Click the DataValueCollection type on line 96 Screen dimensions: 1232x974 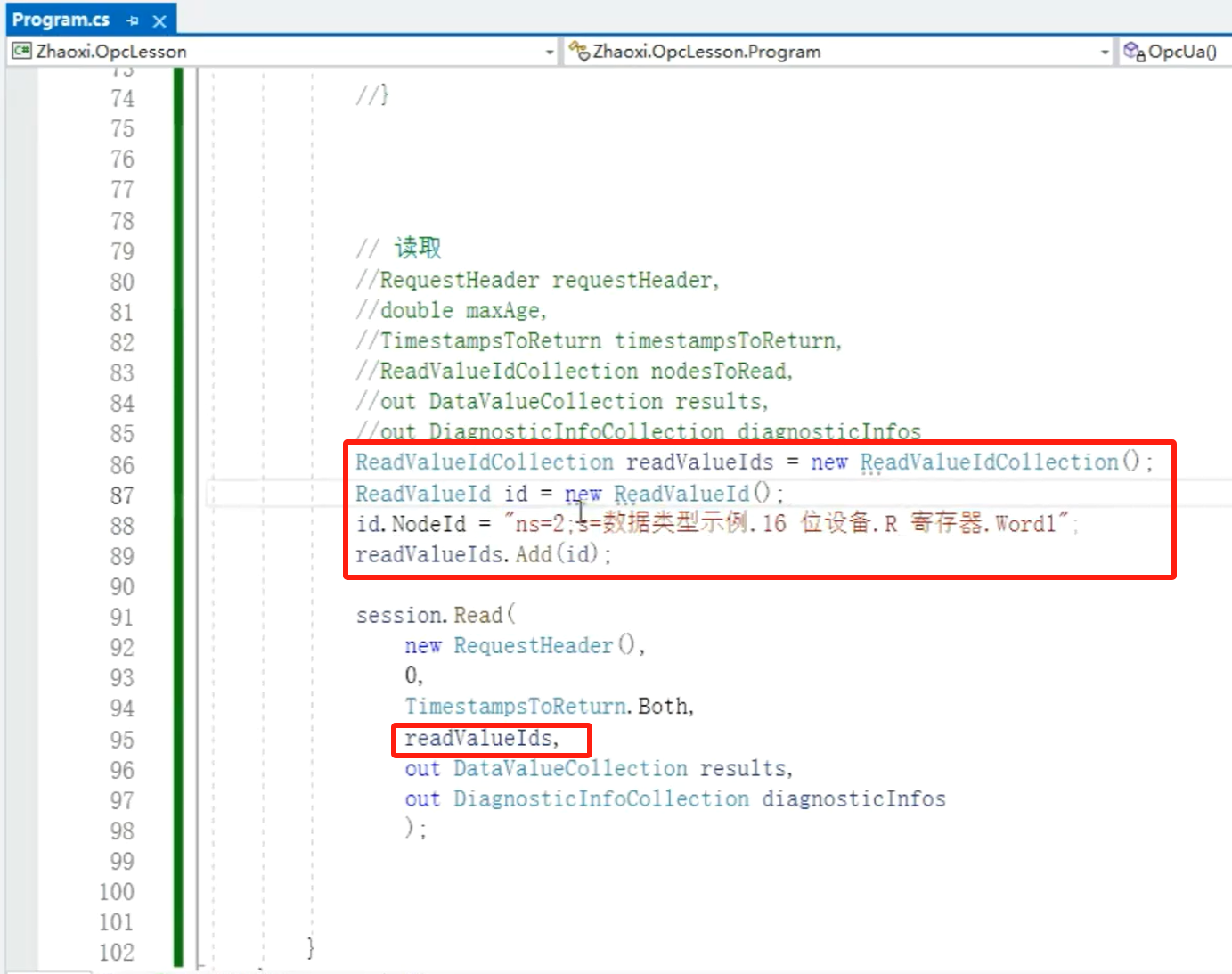click(570, 769)
